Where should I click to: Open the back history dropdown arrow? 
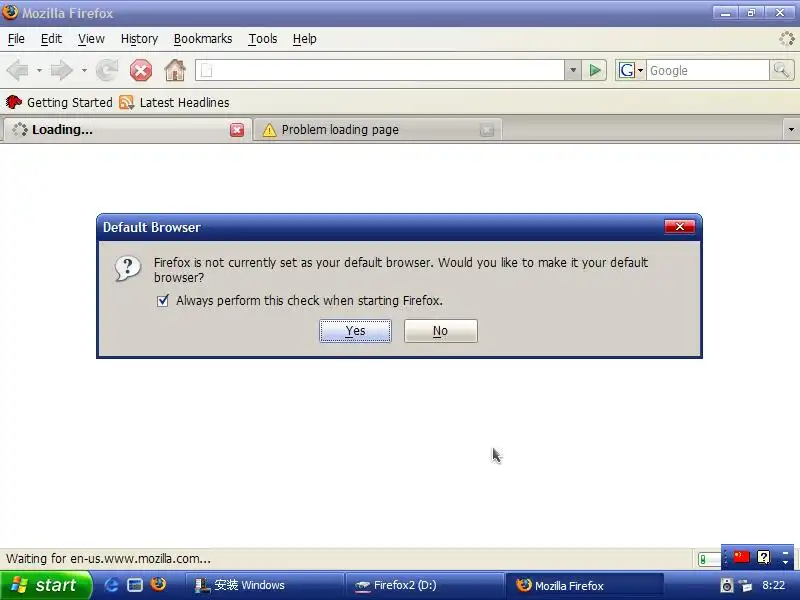39,70
